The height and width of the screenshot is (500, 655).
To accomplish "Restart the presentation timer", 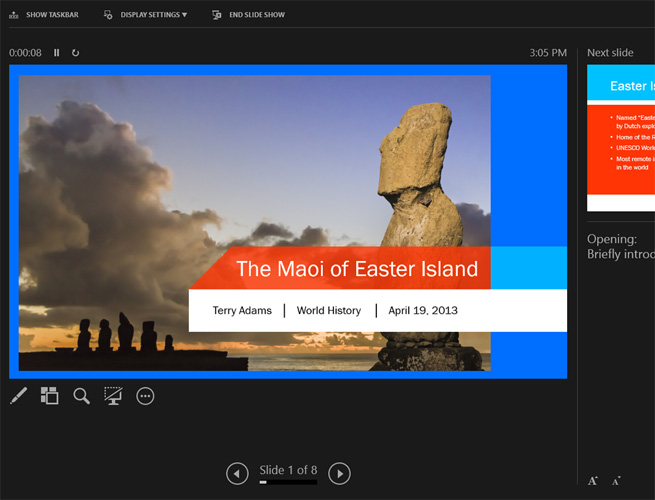I will click(x=75, y=53).
